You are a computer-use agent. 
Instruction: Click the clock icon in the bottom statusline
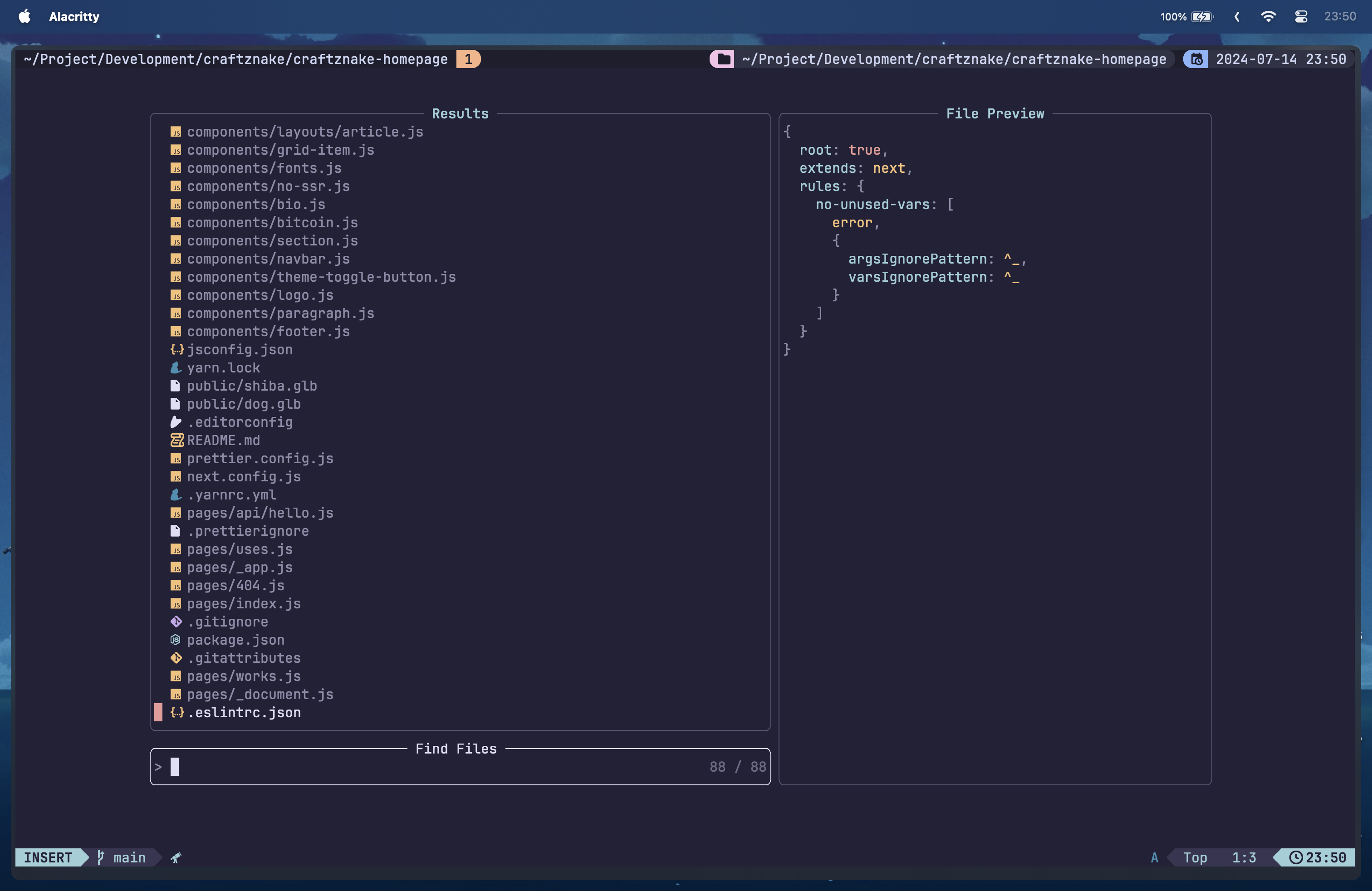pyautogui.click(x=1295, y=857)
